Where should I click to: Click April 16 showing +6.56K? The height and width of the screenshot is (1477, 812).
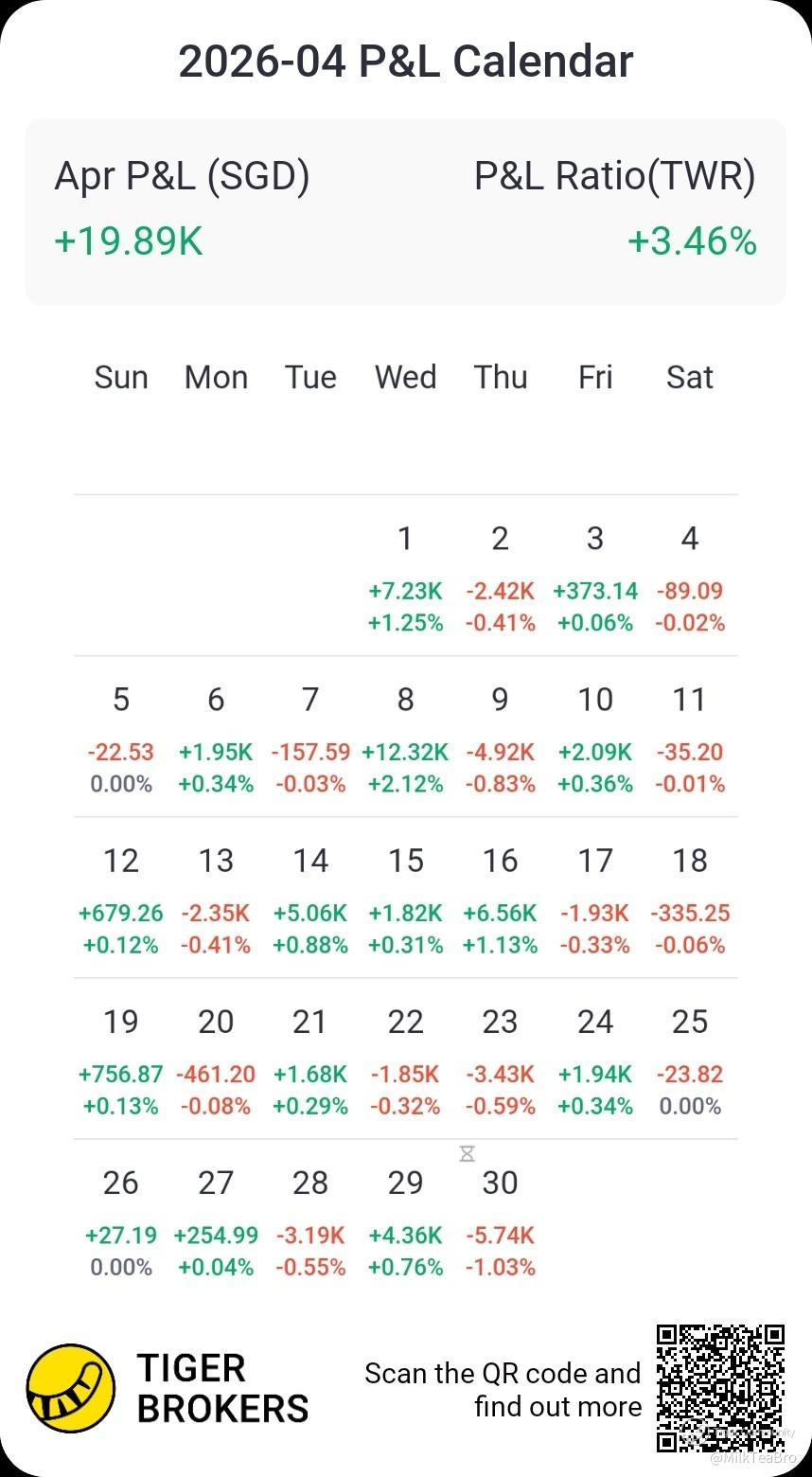point(500,899)
